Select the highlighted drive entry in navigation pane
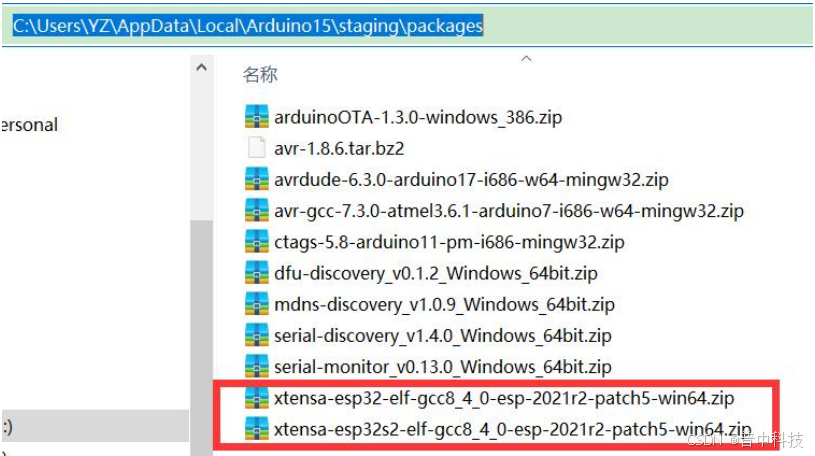This screenshot has height=456, width=815. click(x=95, y=426)
